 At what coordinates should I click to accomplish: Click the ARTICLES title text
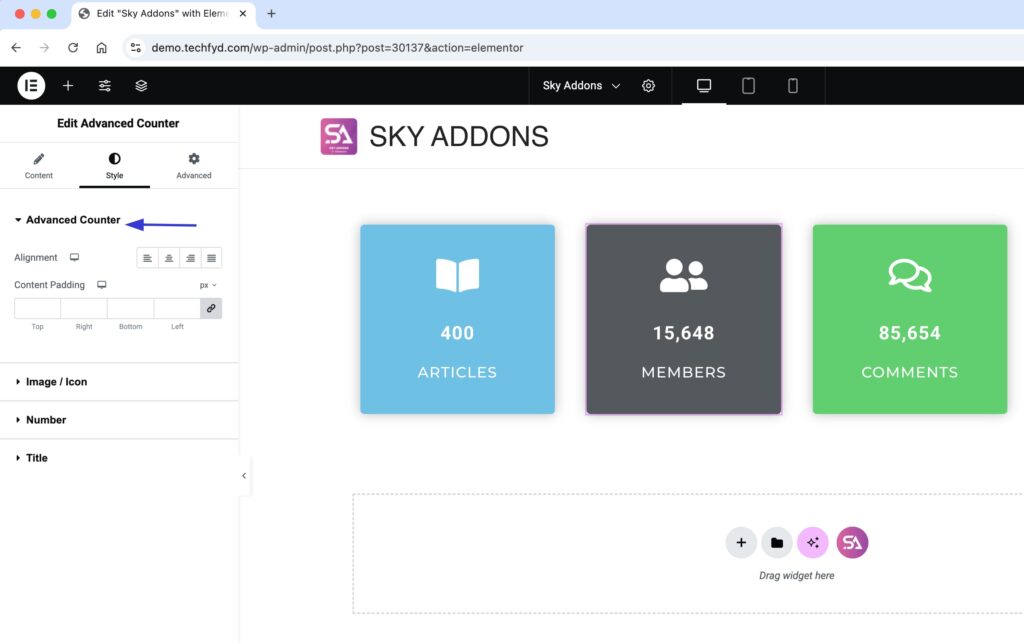(x=457, y=372)
